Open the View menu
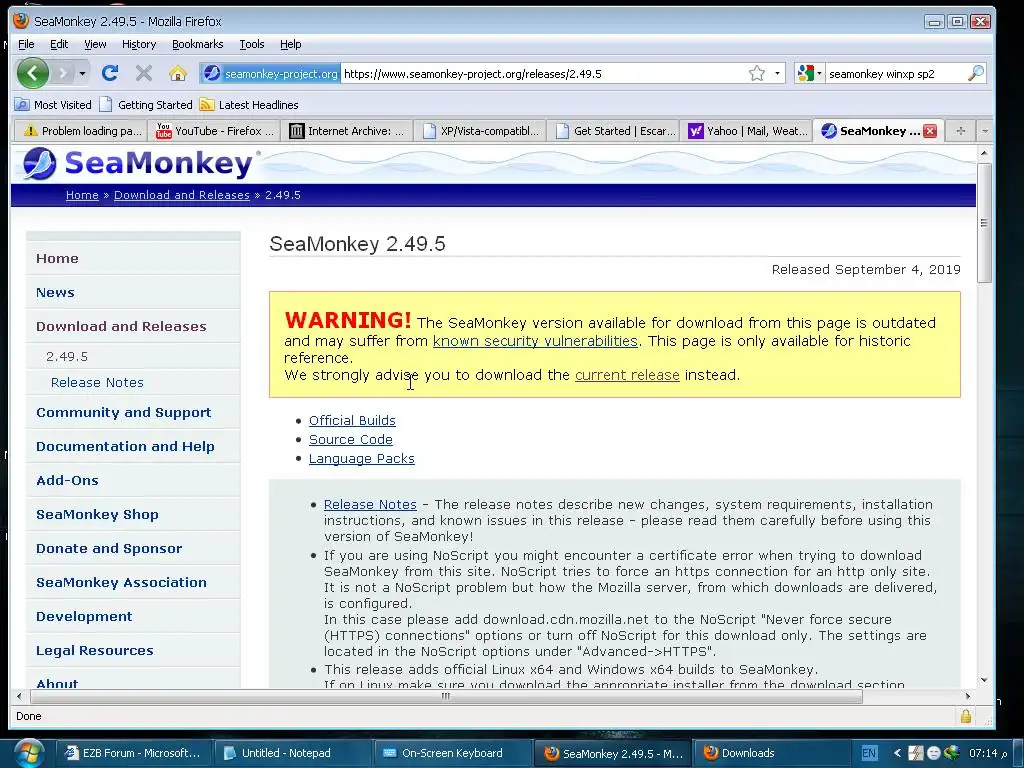 pos(95,44)
